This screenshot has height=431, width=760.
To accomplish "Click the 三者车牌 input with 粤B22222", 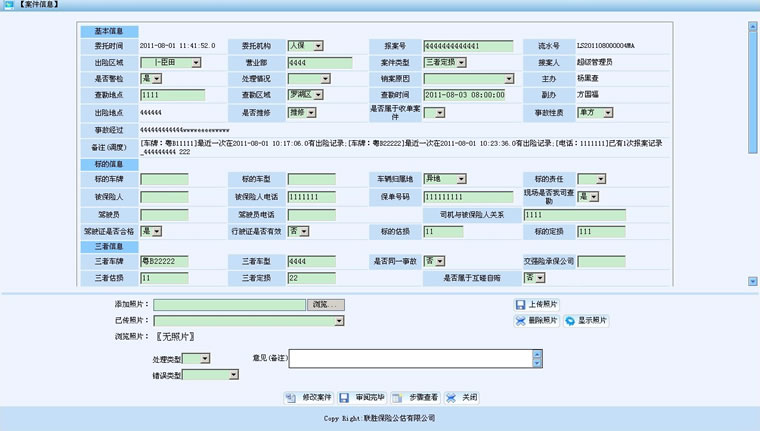I will click(x=164, y=261).
